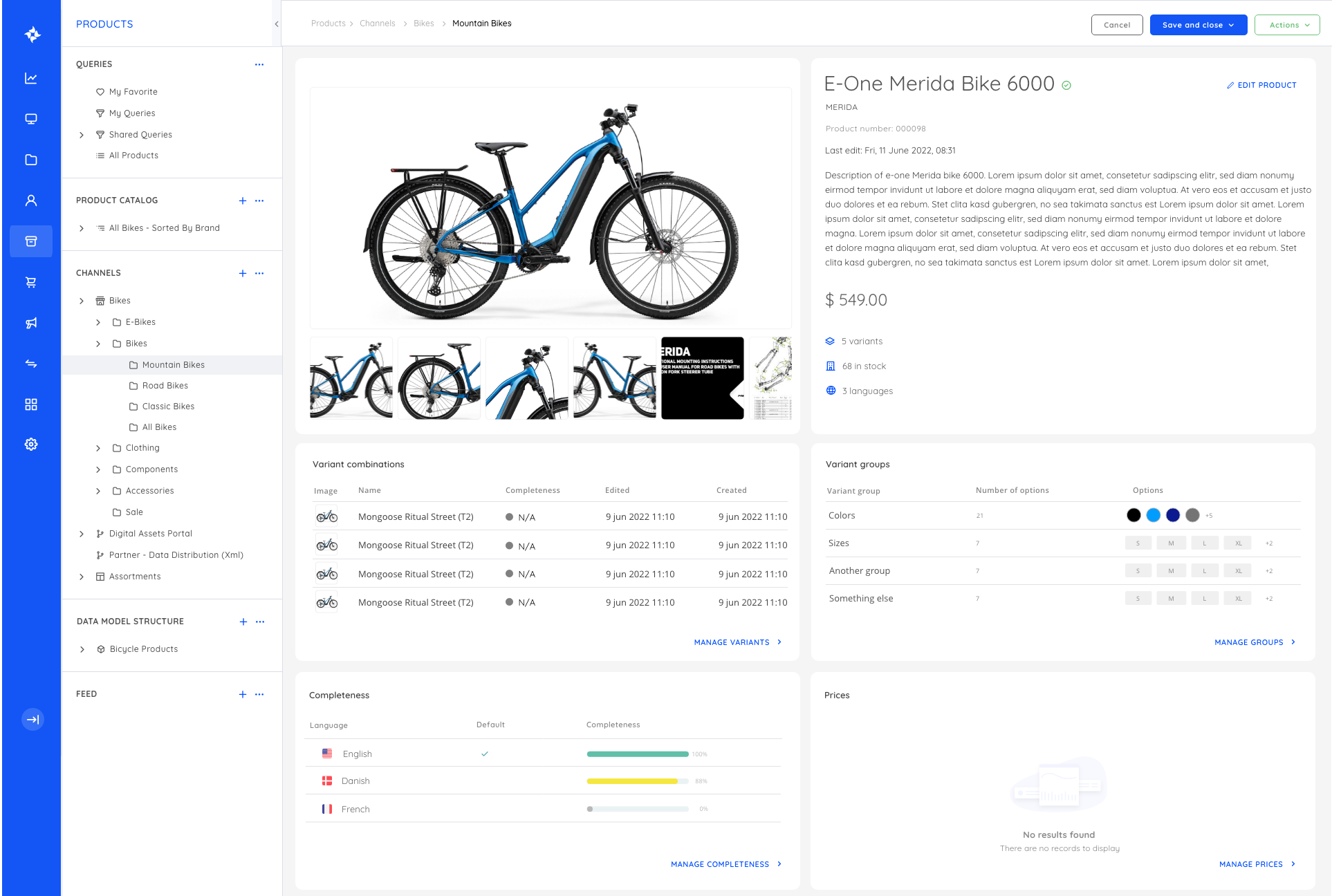Select XL option in Sizes row

point(1238,543)
